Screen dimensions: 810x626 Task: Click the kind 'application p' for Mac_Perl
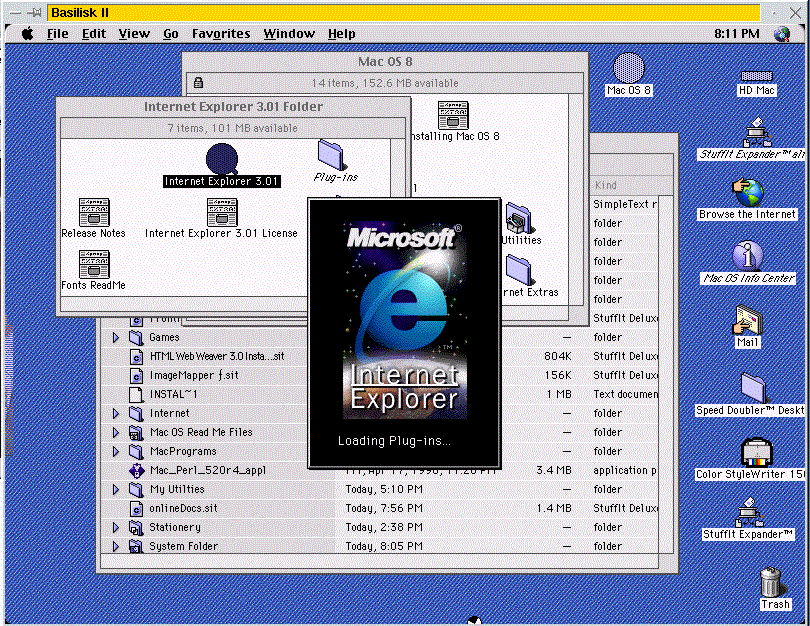625,471
